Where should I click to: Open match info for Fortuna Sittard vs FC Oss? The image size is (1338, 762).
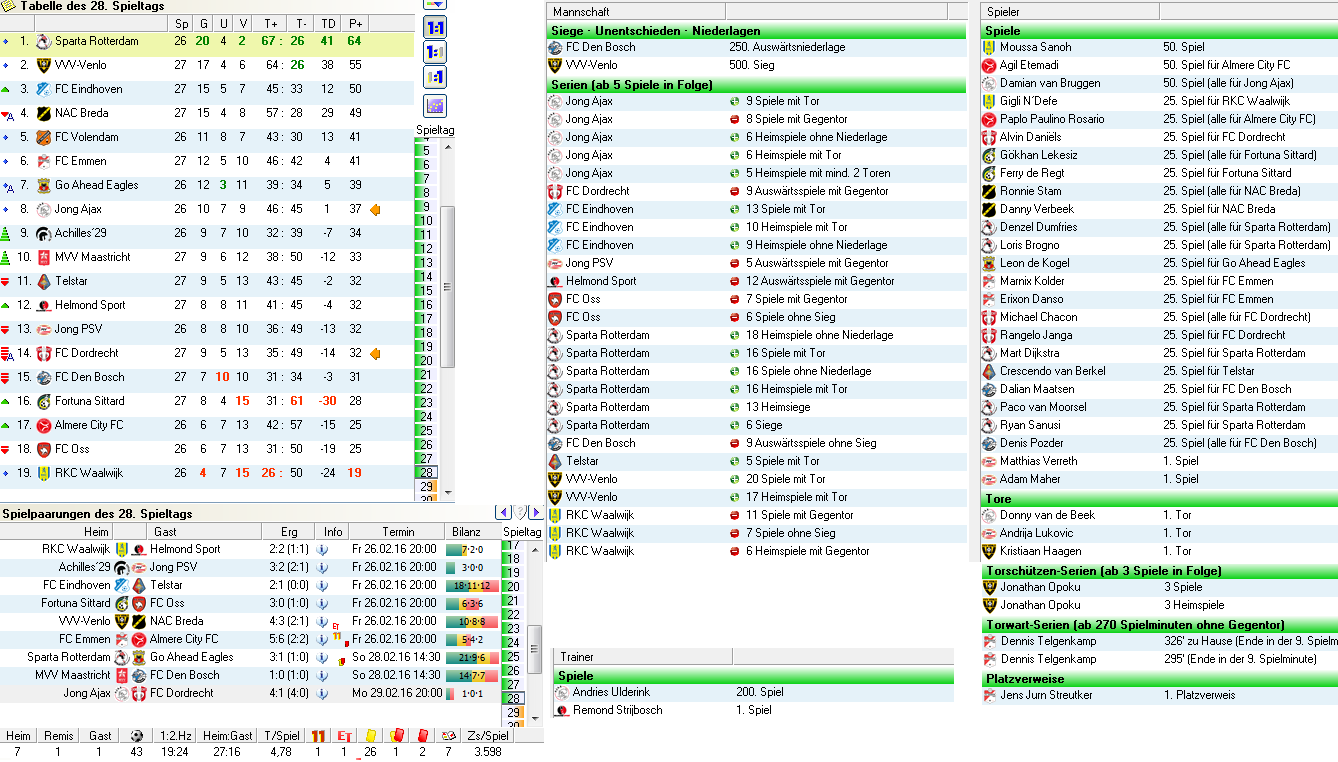click(322, 603)
